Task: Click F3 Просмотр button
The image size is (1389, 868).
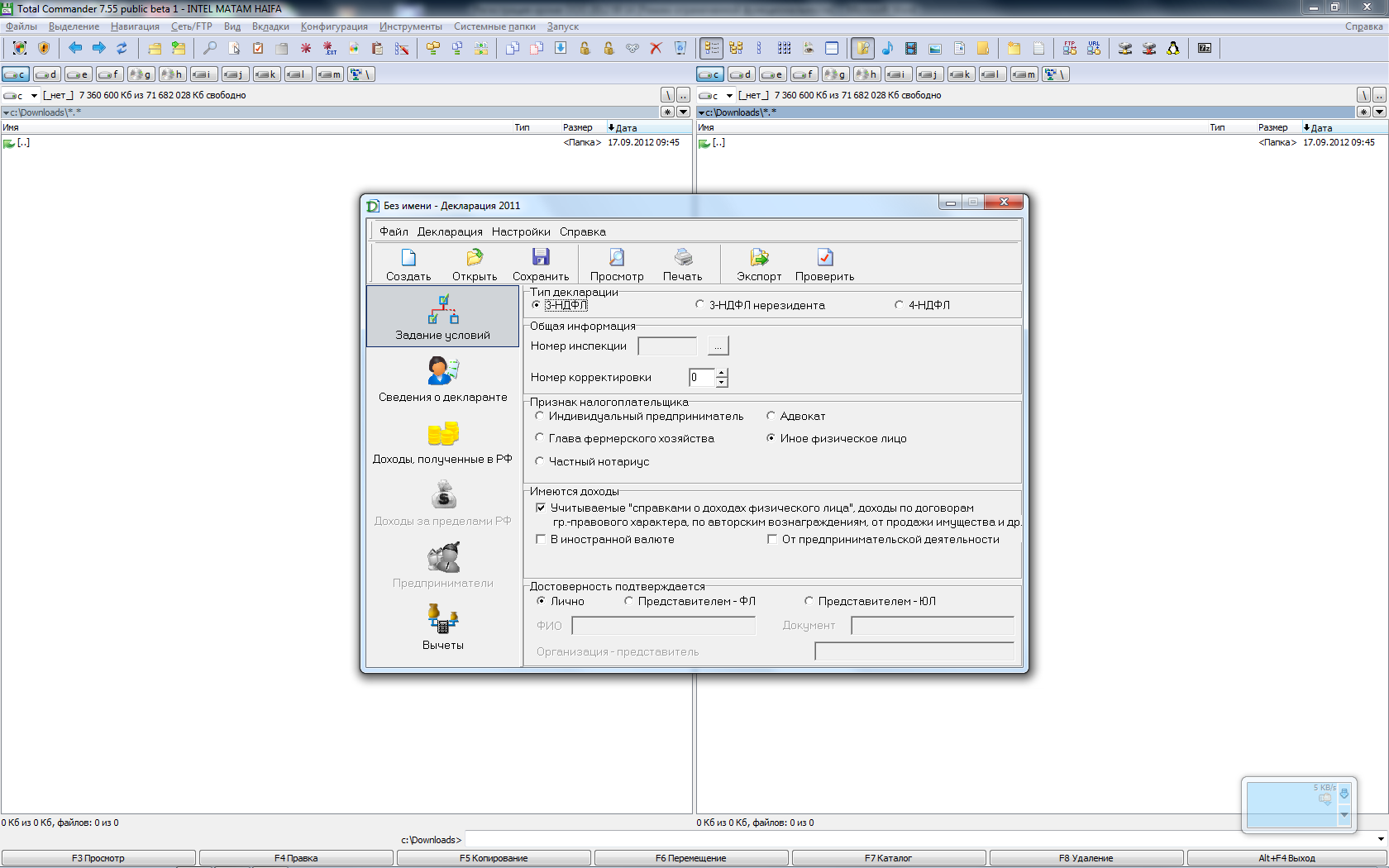Action: tap(98, 858)
